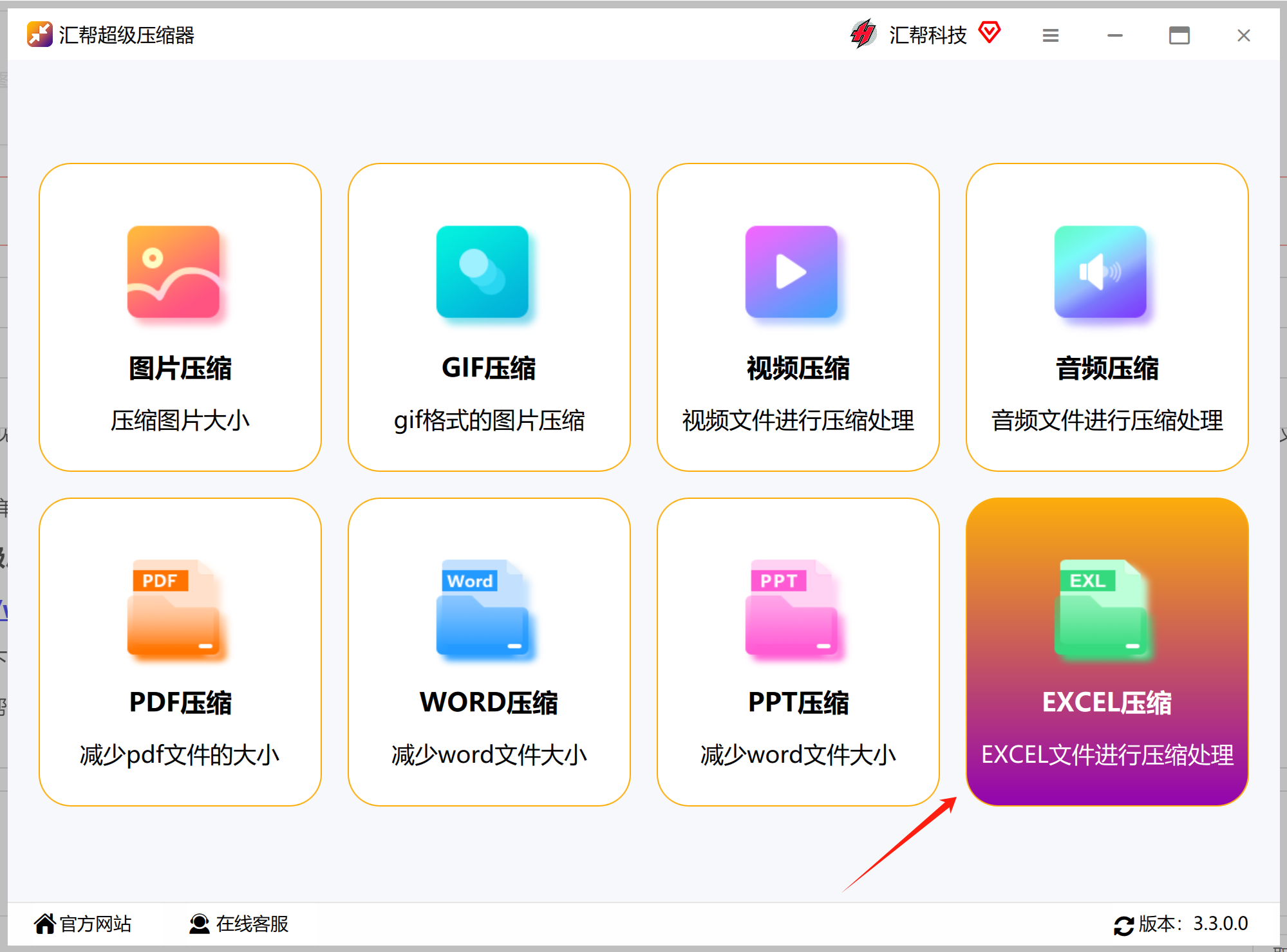
Task: Click the 汇帮超级压缩器 app logo
Action: click(x=40, y=35)
